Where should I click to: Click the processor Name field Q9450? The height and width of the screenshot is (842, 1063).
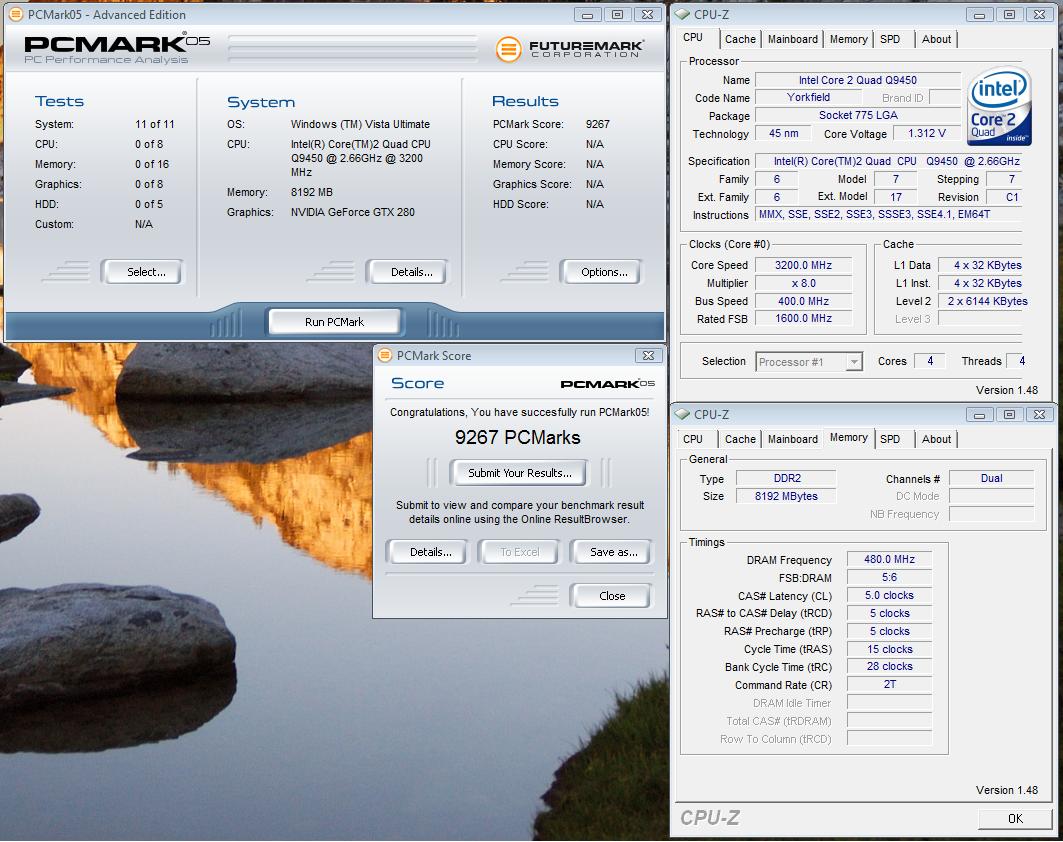858,81
